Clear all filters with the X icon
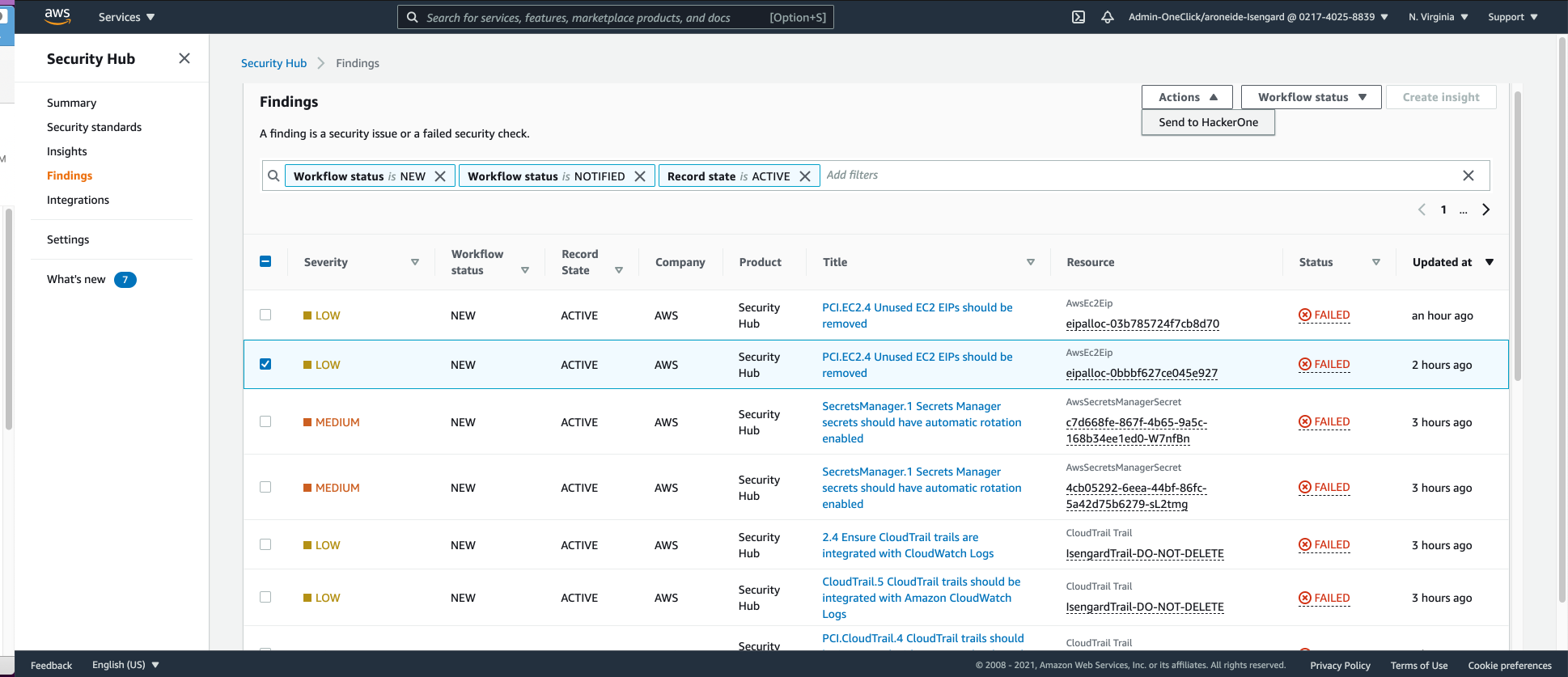This screenshot has width=1568, height=677. [1468, 176]
